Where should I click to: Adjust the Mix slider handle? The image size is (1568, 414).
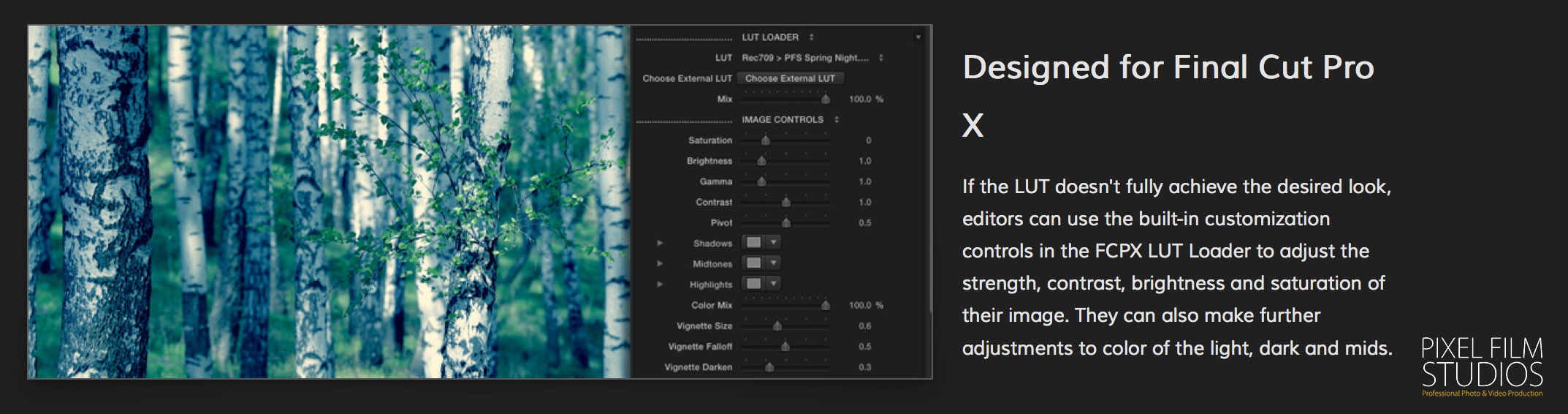pos(826,99)
